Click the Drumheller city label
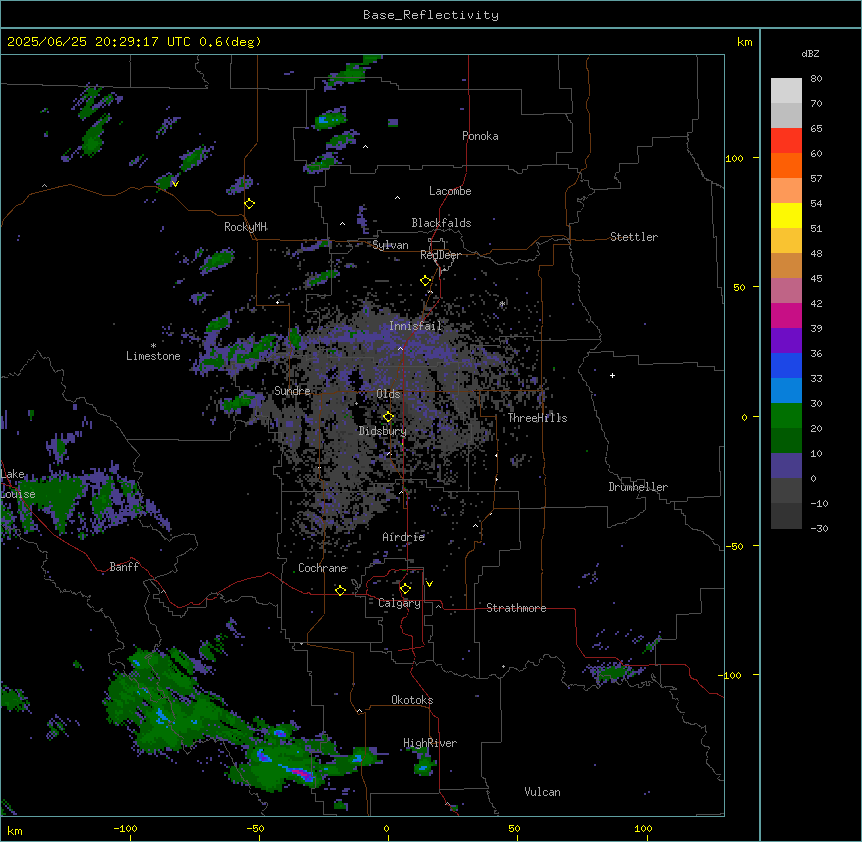Viewport: 862px width, 842px height. (638, 487)
